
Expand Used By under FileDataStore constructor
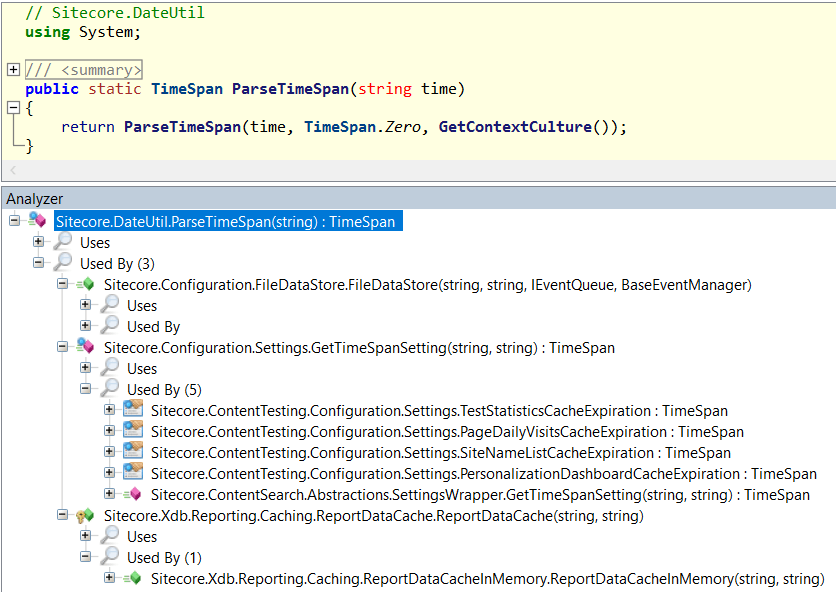pyautogui.click(x=86, y=326)
